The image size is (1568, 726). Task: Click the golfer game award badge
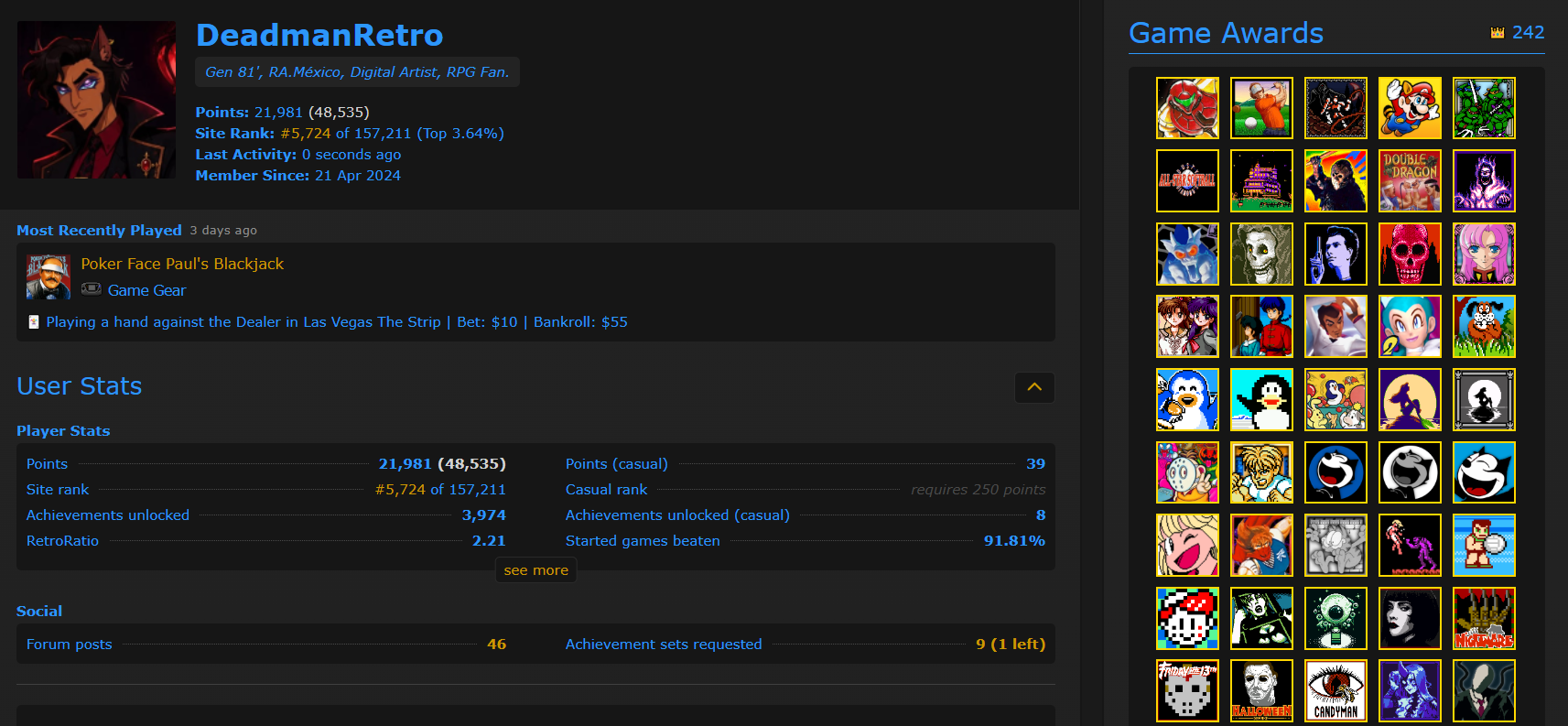point(1261,108)
